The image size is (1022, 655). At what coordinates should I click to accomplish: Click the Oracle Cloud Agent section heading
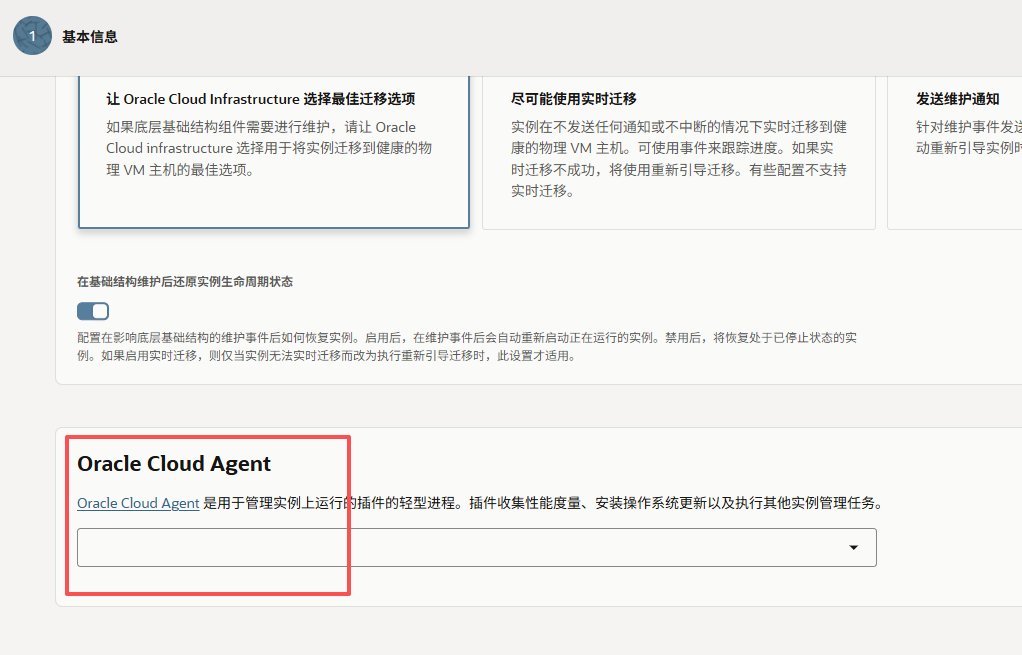(x=174, y=463)
